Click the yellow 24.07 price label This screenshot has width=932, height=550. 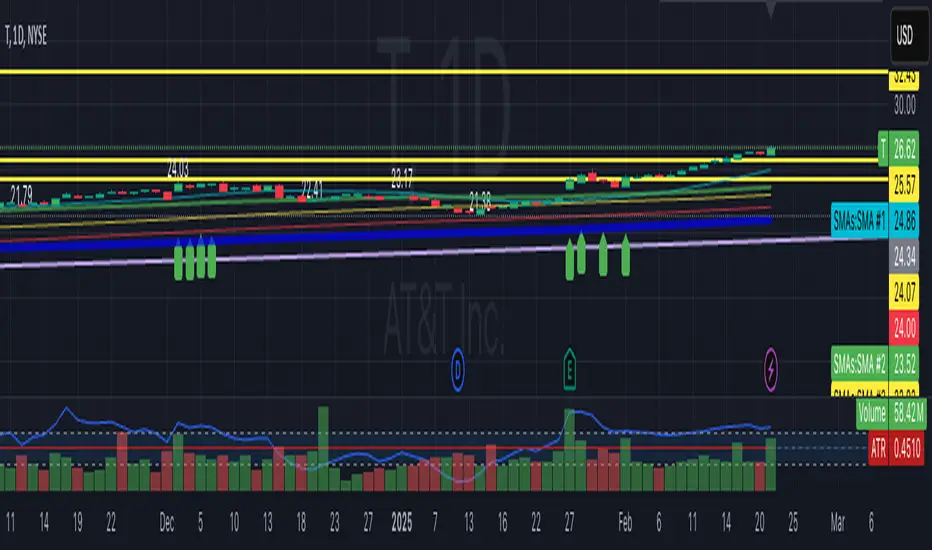point(905,292)
